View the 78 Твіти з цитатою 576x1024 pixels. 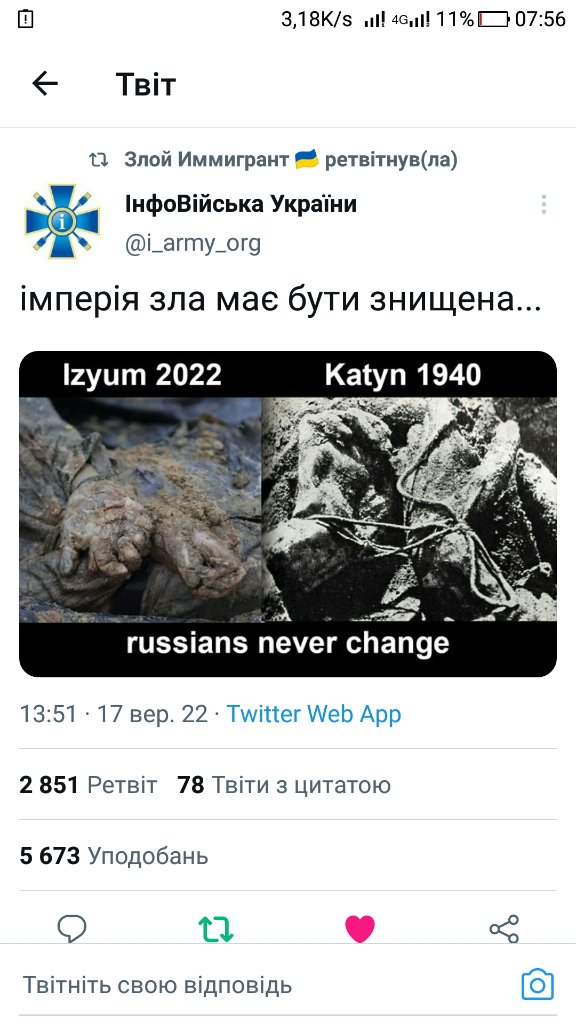284,784
